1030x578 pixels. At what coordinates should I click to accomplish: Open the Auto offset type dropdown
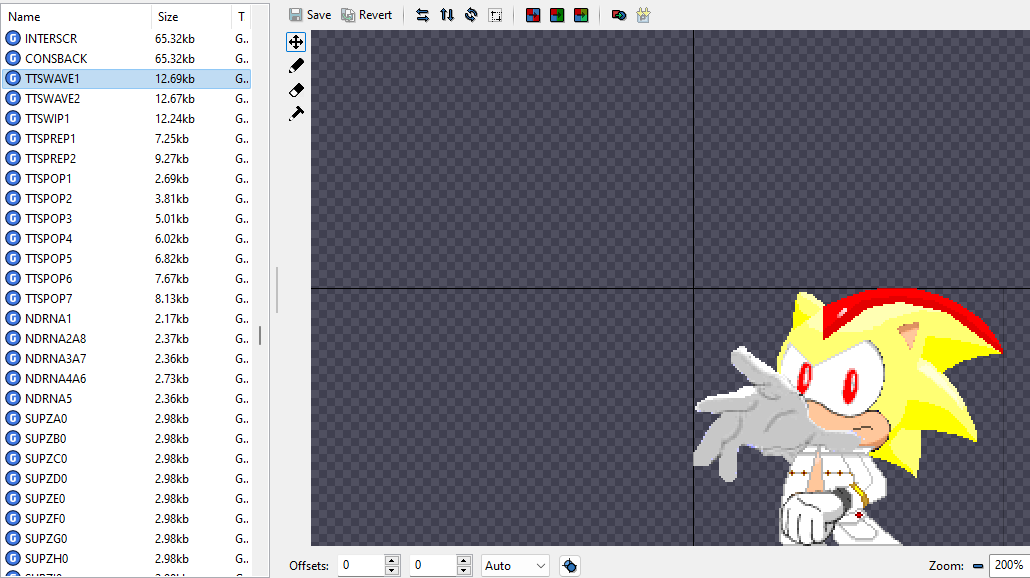[515, 566]
